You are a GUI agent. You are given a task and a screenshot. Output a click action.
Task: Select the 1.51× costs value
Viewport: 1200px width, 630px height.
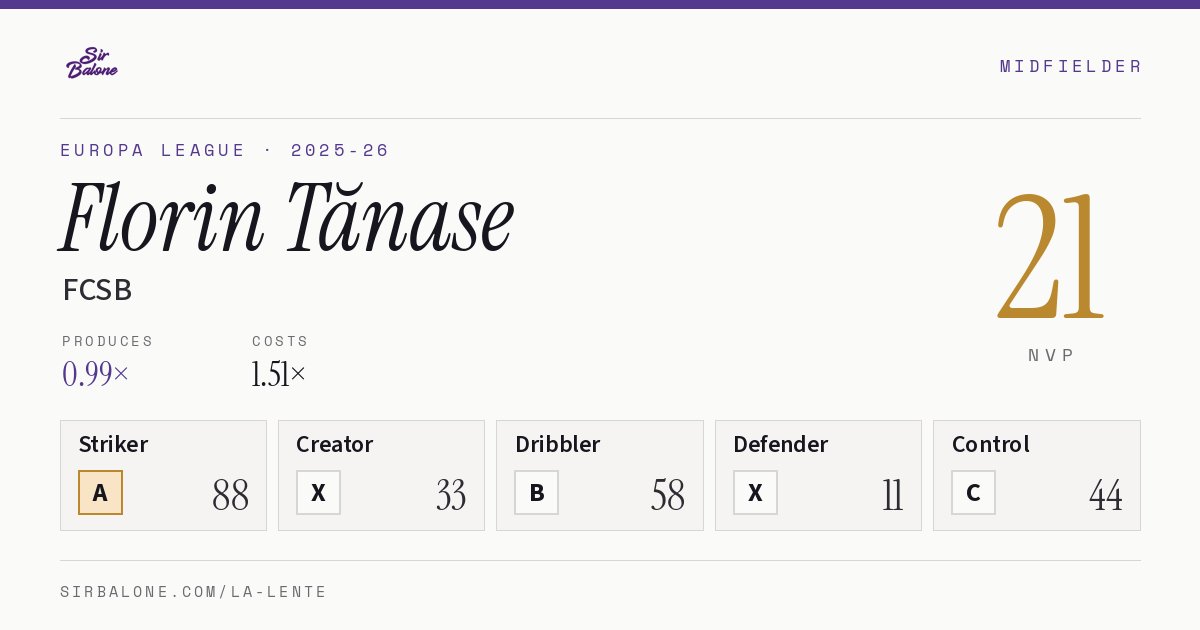coord(279,374)
